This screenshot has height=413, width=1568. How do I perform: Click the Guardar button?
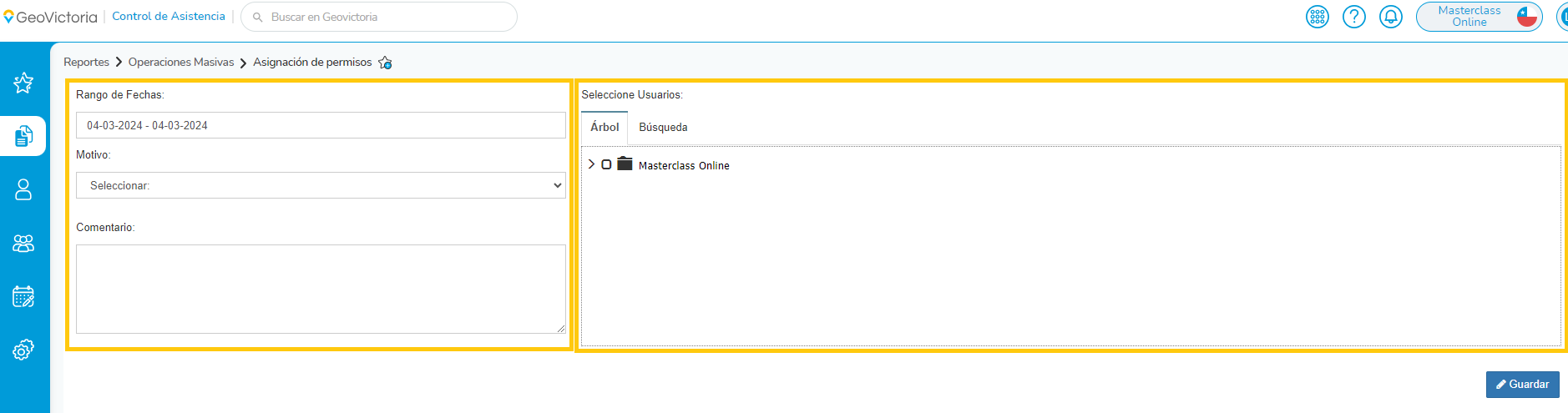pos(1522,385)
